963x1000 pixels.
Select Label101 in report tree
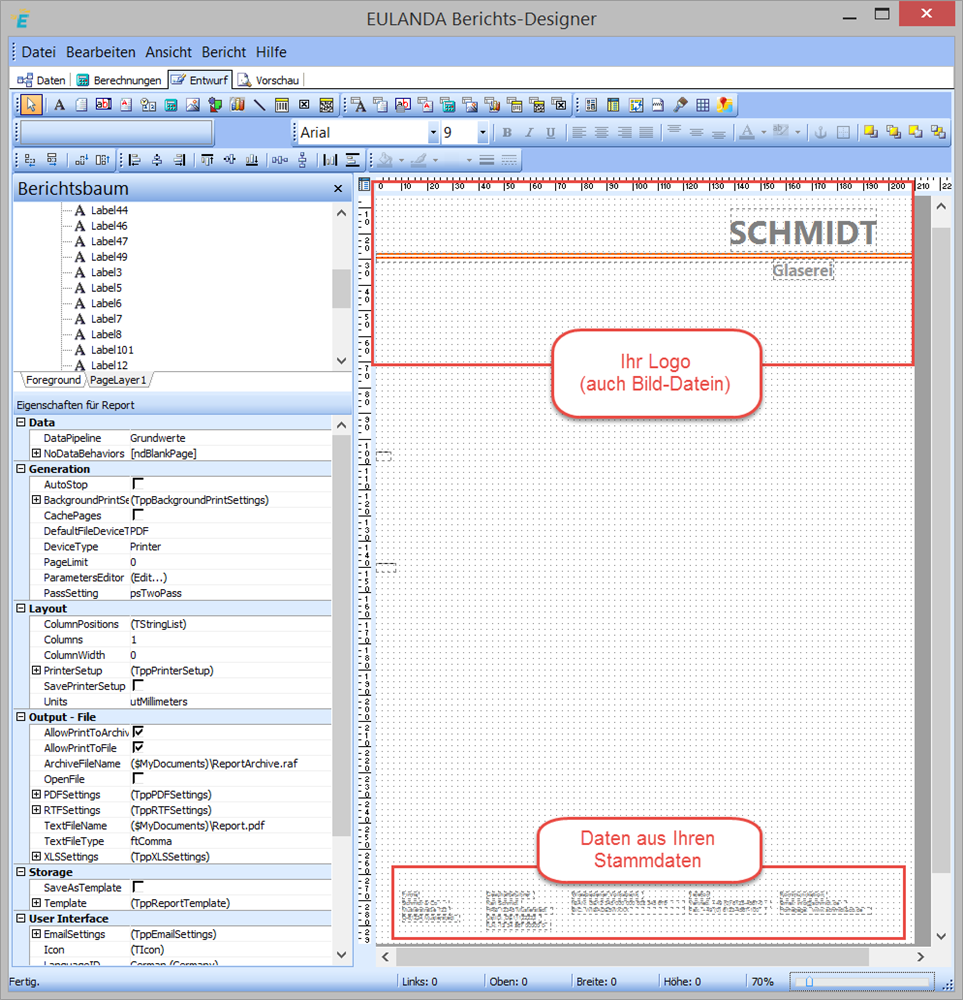tap(112, 349)
